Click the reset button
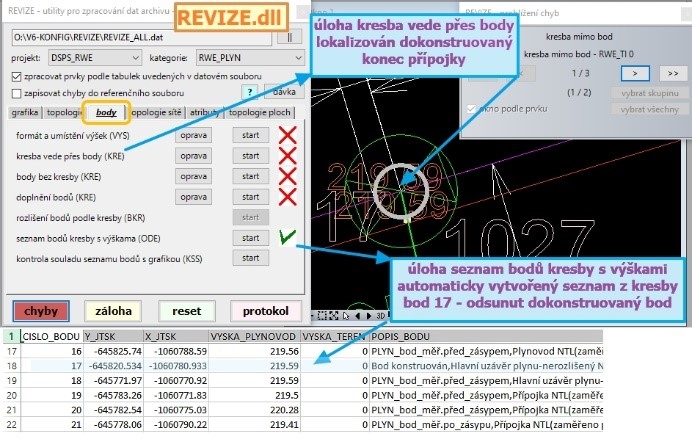 coord(187,311)
